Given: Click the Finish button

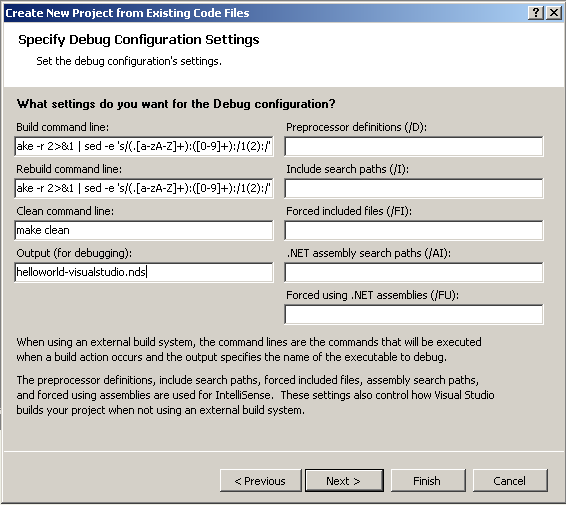Looking at the screenshot, I should point(428,480).
